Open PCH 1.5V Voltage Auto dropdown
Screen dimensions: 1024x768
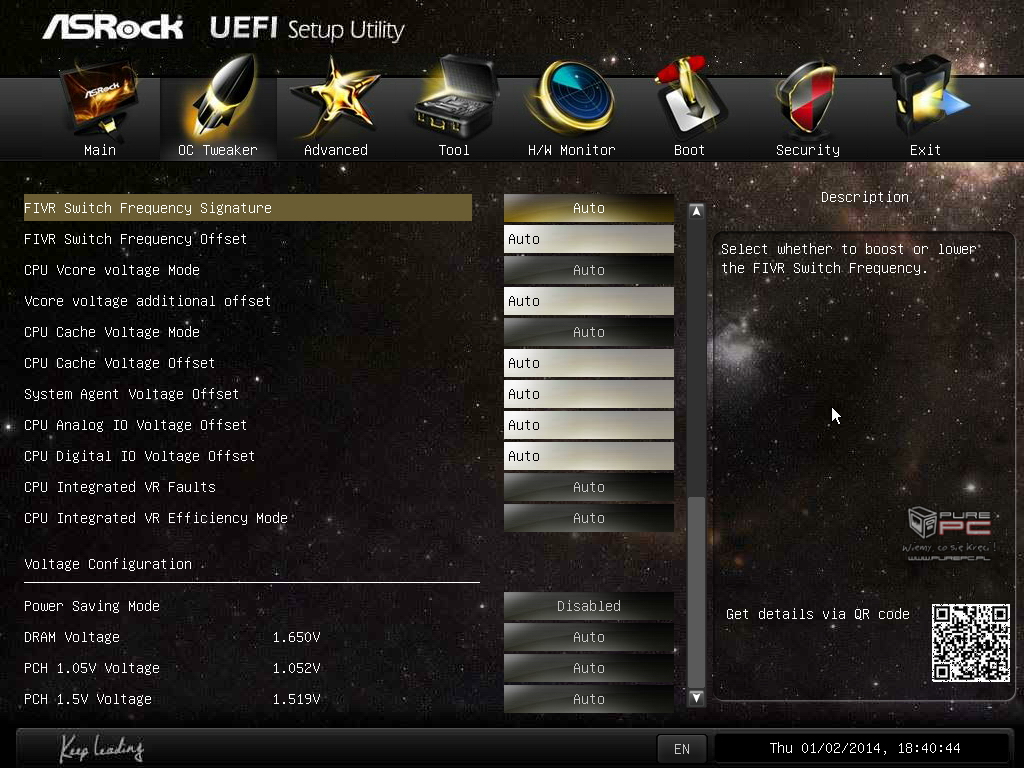(588, 699)
